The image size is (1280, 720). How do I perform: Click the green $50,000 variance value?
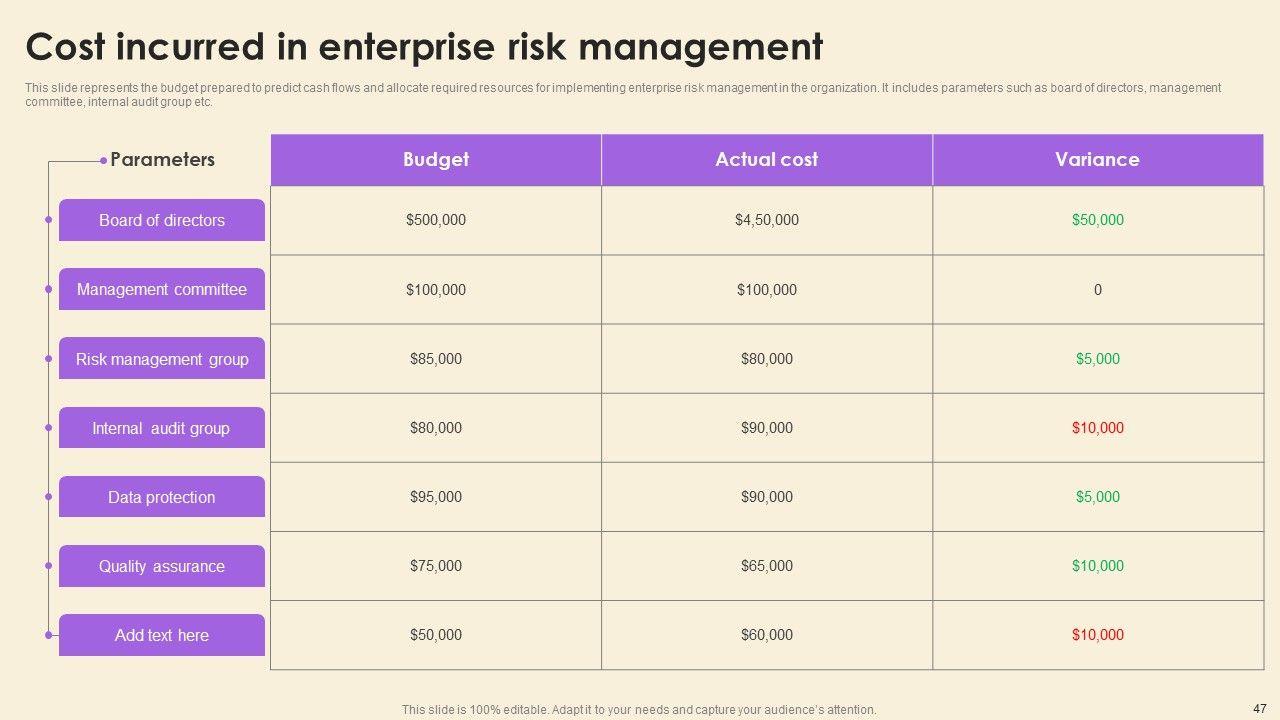pos(1097,220)
